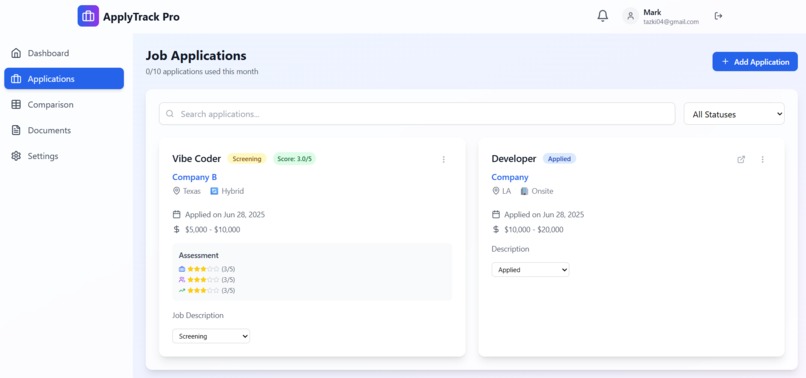This screenshot has width=806, height=378.
Task: Go to Dashboard in sidebar
Action: 64,53
